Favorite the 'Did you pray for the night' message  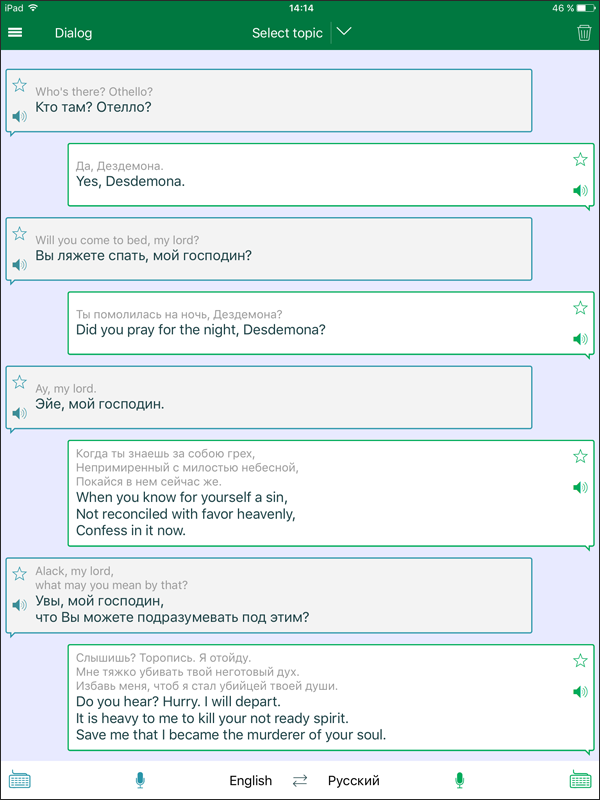tap(580, 308)
